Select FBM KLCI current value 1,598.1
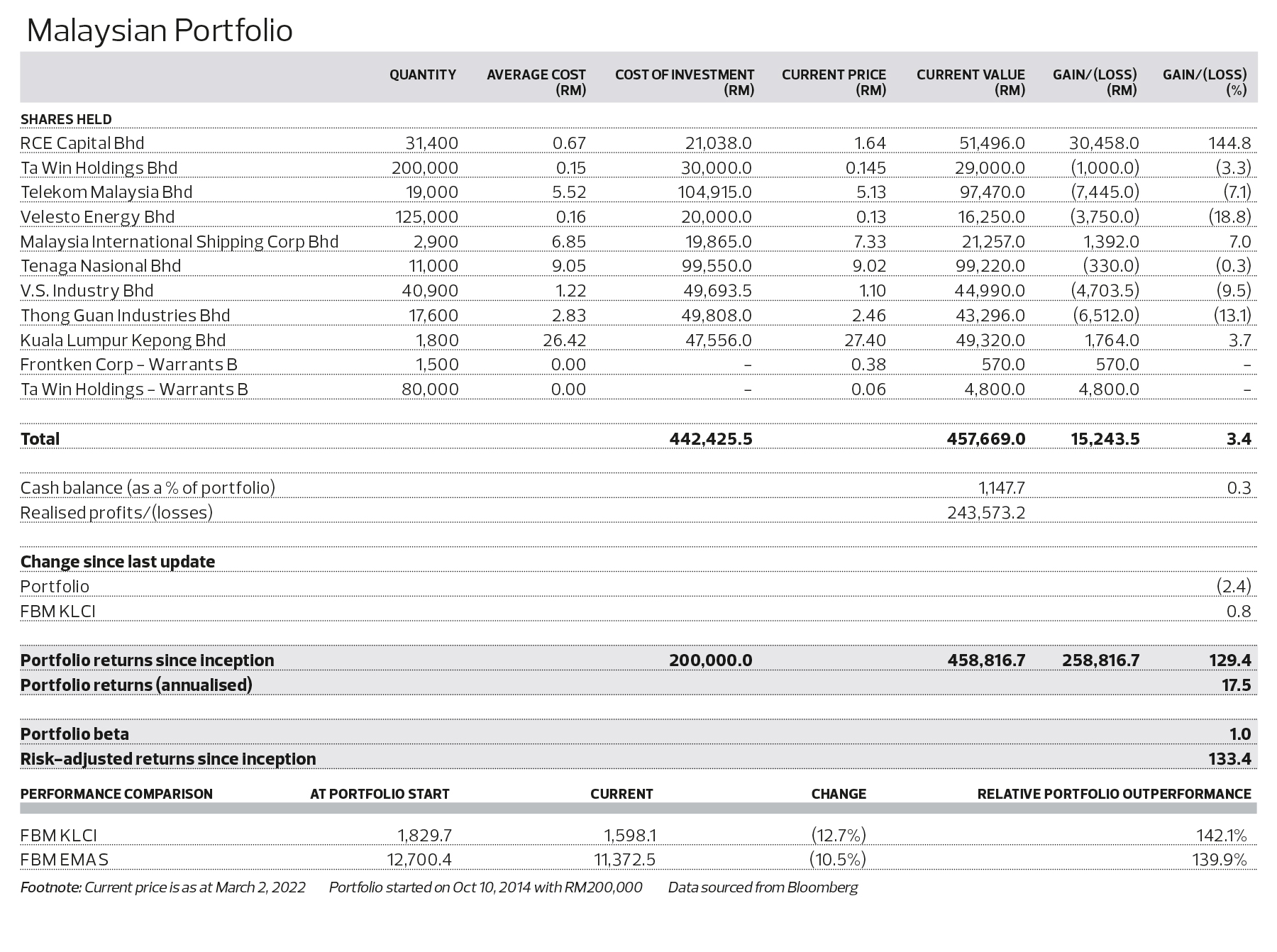The width and height of the screenshot is (1277, 952). [630, 836]
